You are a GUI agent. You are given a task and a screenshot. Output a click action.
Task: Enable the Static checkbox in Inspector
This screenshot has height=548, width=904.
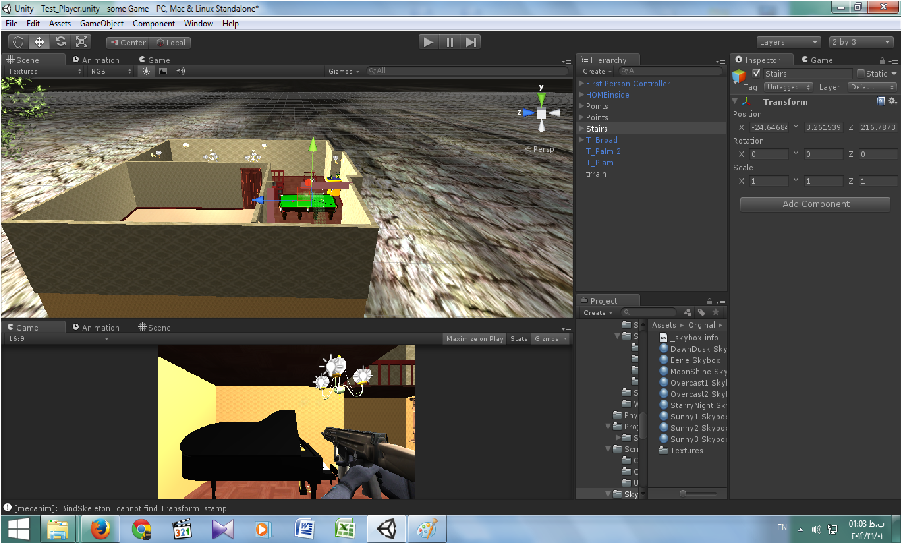[x=860, y=74]
